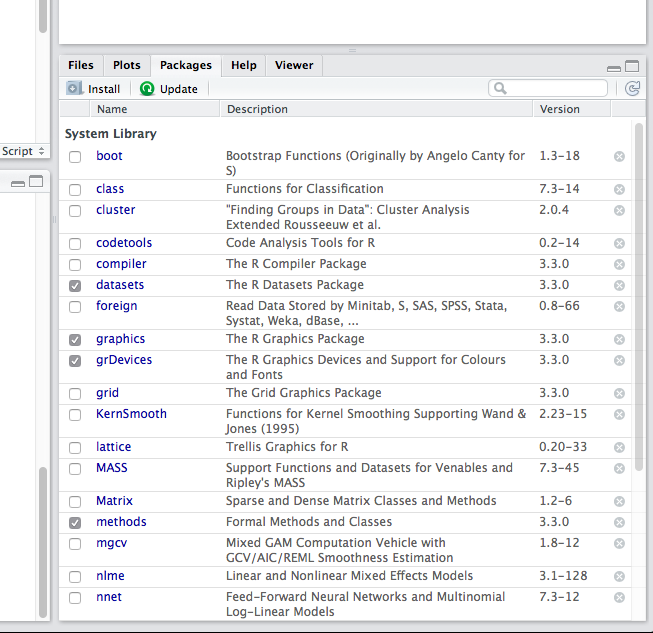Switch to the Plots tab

tap(126, 65)
